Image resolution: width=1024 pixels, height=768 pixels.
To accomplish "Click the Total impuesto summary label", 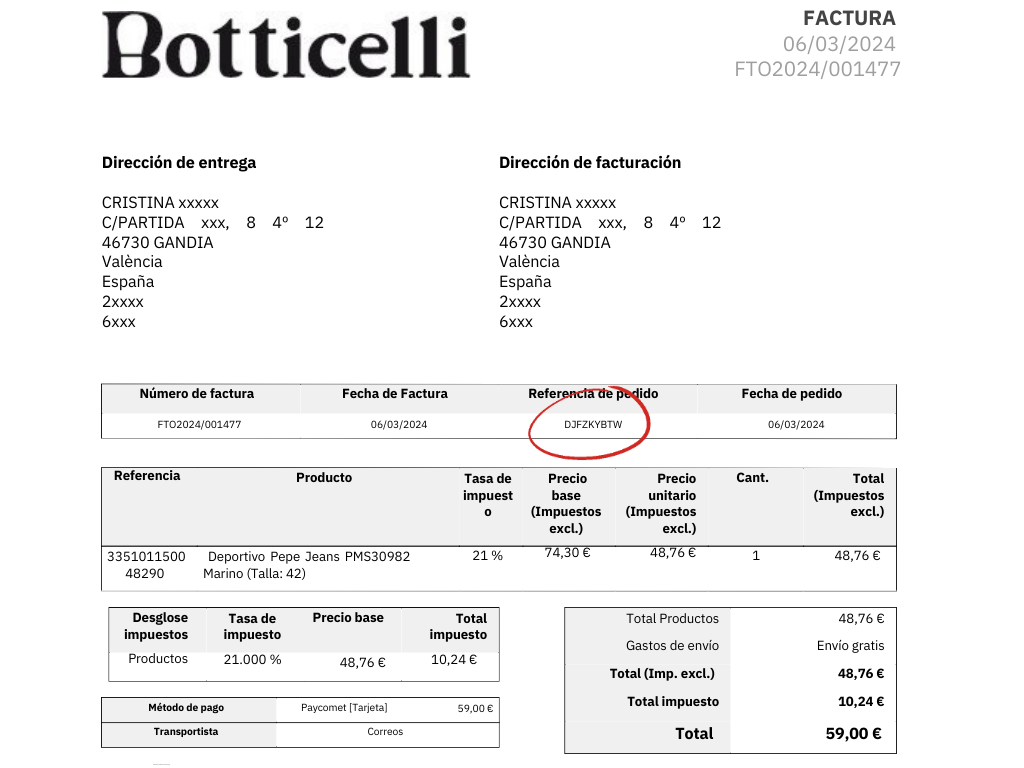I will point(672,702).
